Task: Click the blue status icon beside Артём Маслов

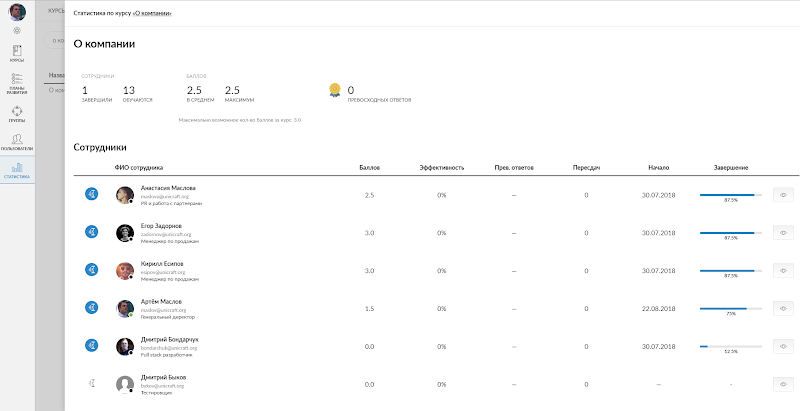Action: [91, 308]
